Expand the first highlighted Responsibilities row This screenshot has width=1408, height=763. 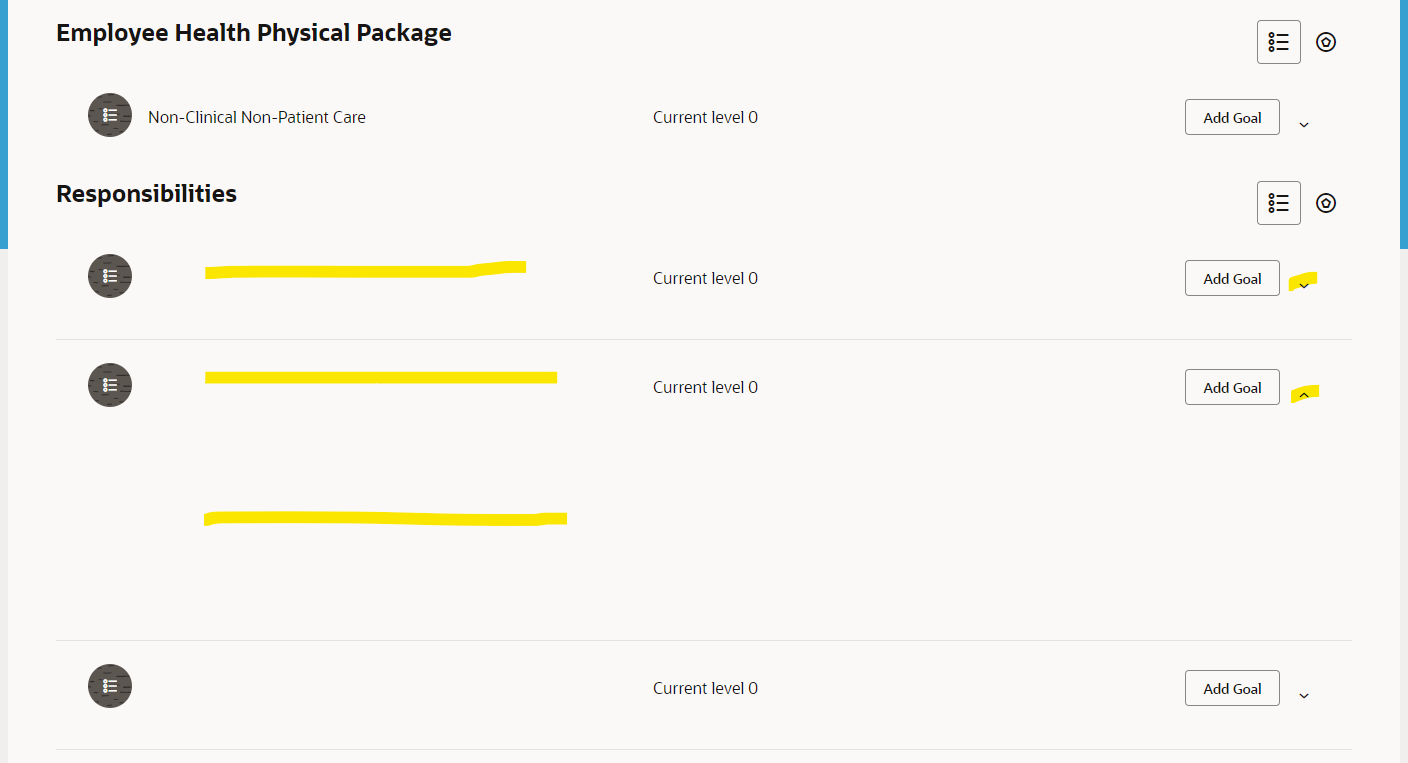pos(1303,285)
